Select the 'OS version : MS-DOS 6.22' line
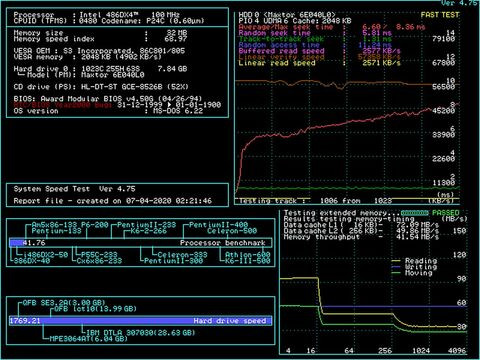The height and width of the screenshot is (360, 480). pos(108,111)
